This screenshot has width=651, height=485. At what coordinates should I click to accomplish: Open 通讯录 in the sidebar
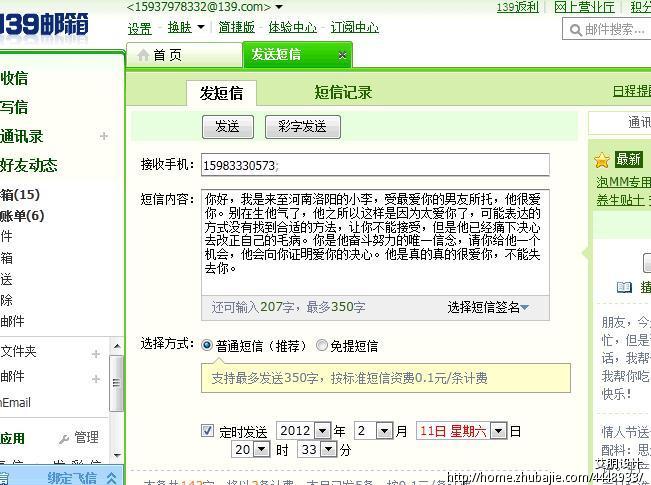click(22, 136)
